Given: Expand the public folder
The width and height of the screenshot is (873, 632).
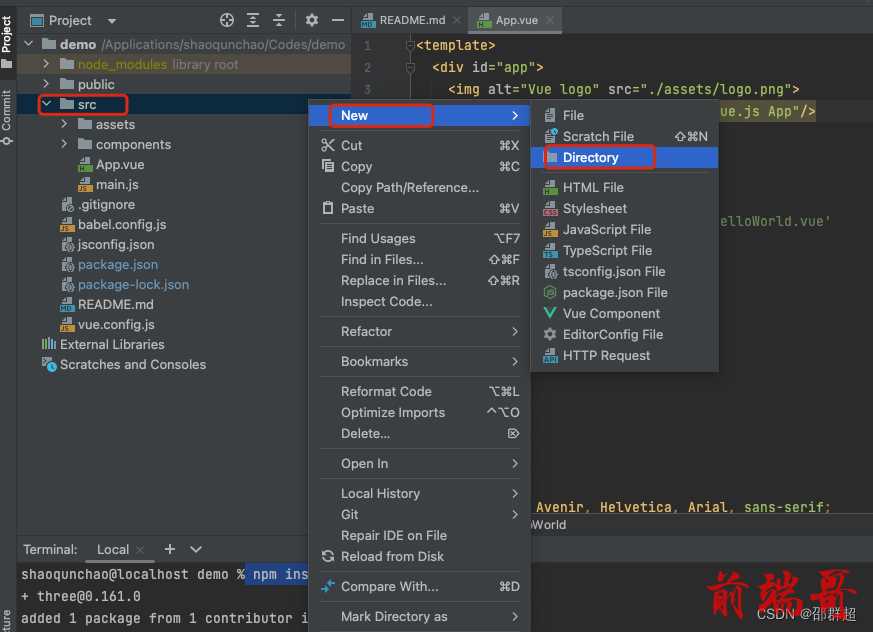Looking at the screenshot, I should (46, 84).
